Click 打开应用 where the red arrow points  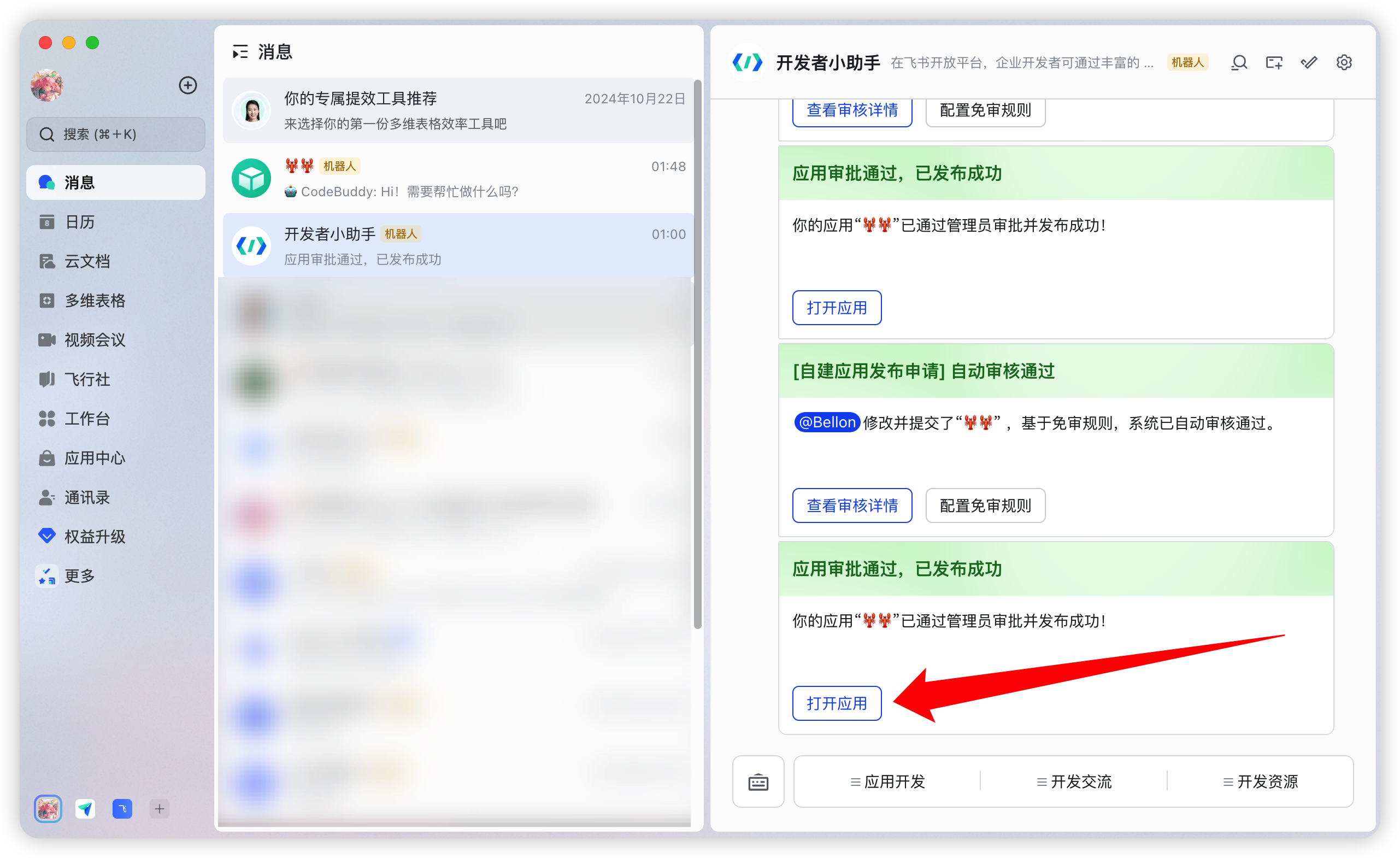(x=837, y=703)
